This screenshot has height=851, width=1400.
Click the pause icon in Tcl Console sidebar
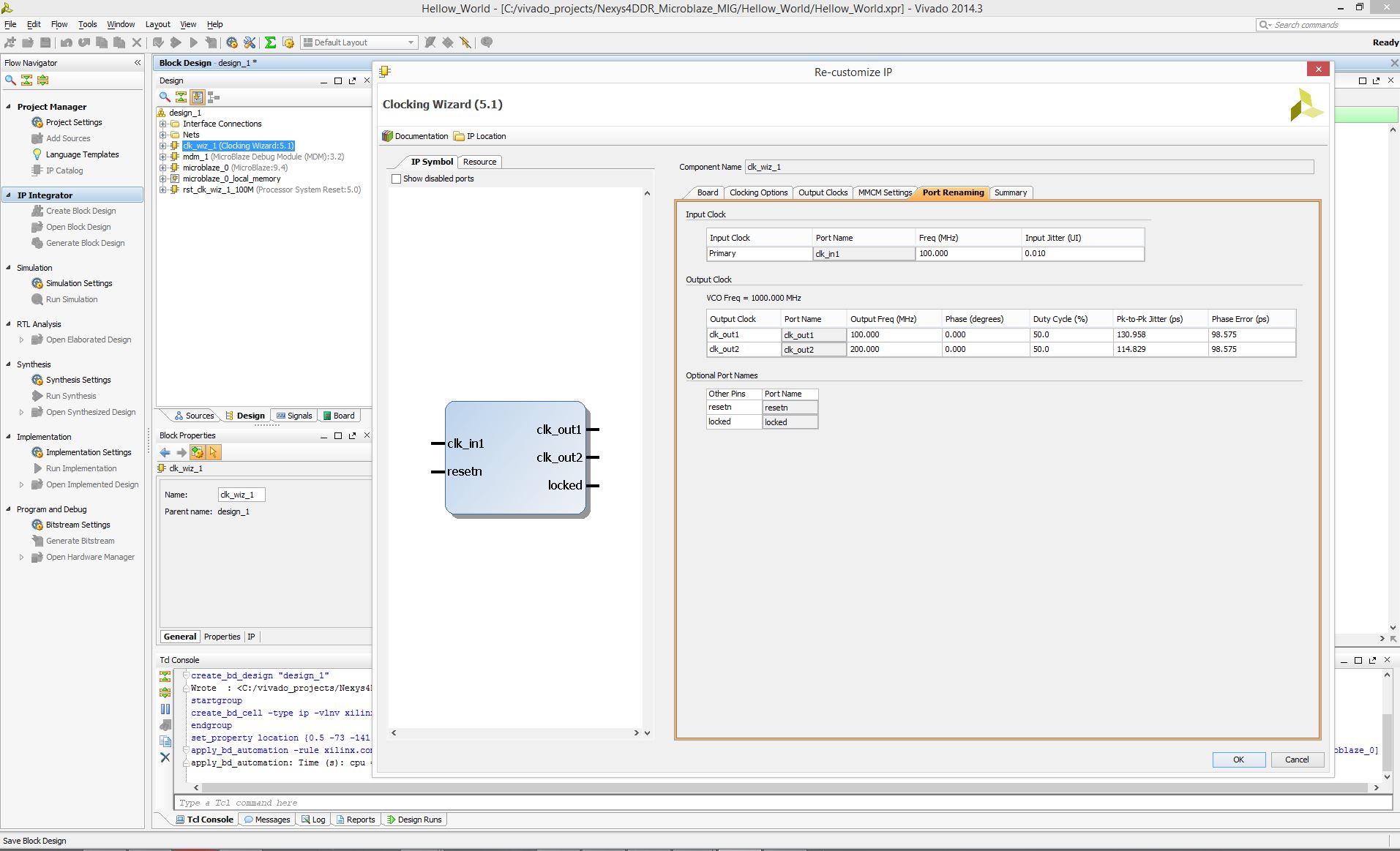tap(165, 708)
